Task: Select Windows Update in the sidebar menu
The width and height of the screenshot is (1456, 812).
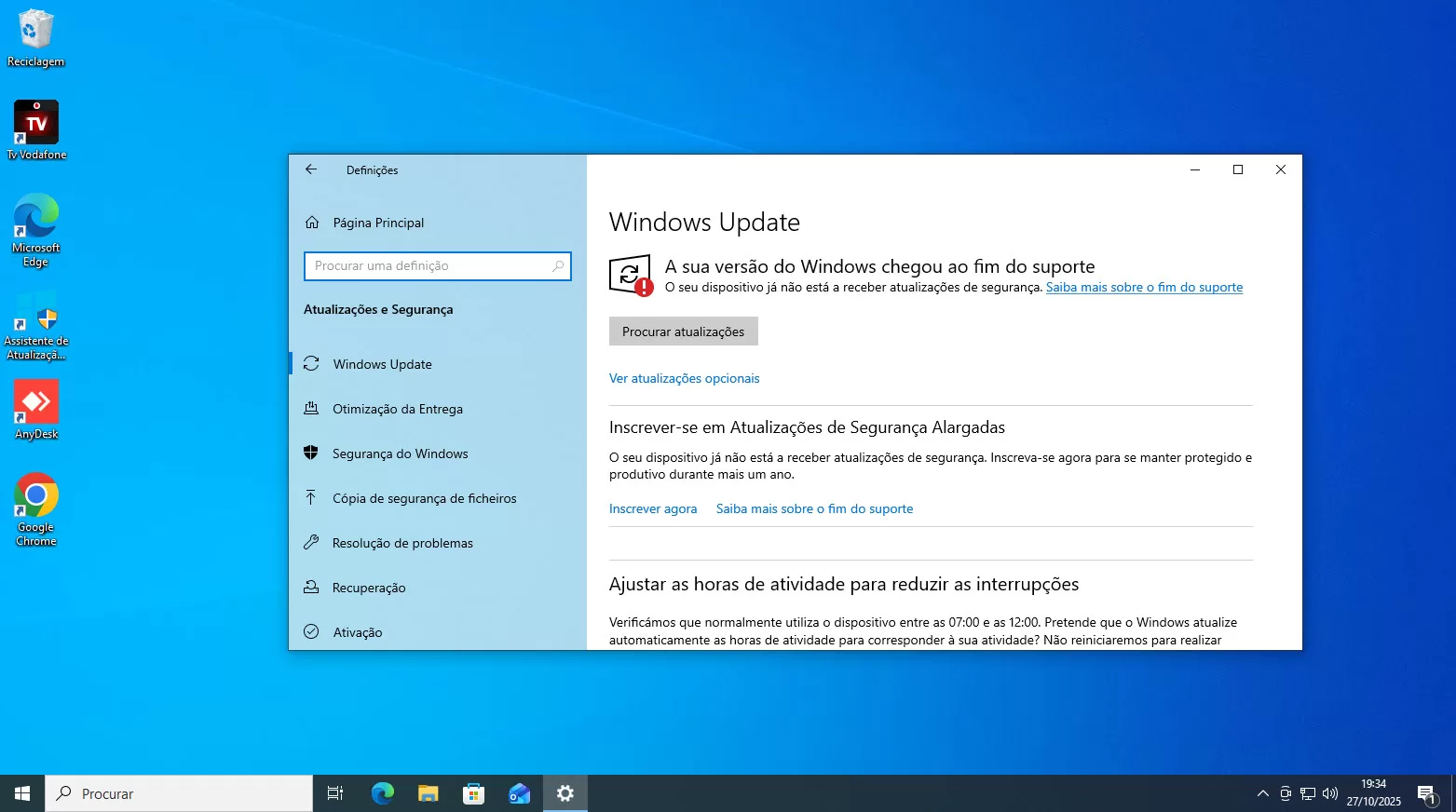Action: click(x=382, y=364)
